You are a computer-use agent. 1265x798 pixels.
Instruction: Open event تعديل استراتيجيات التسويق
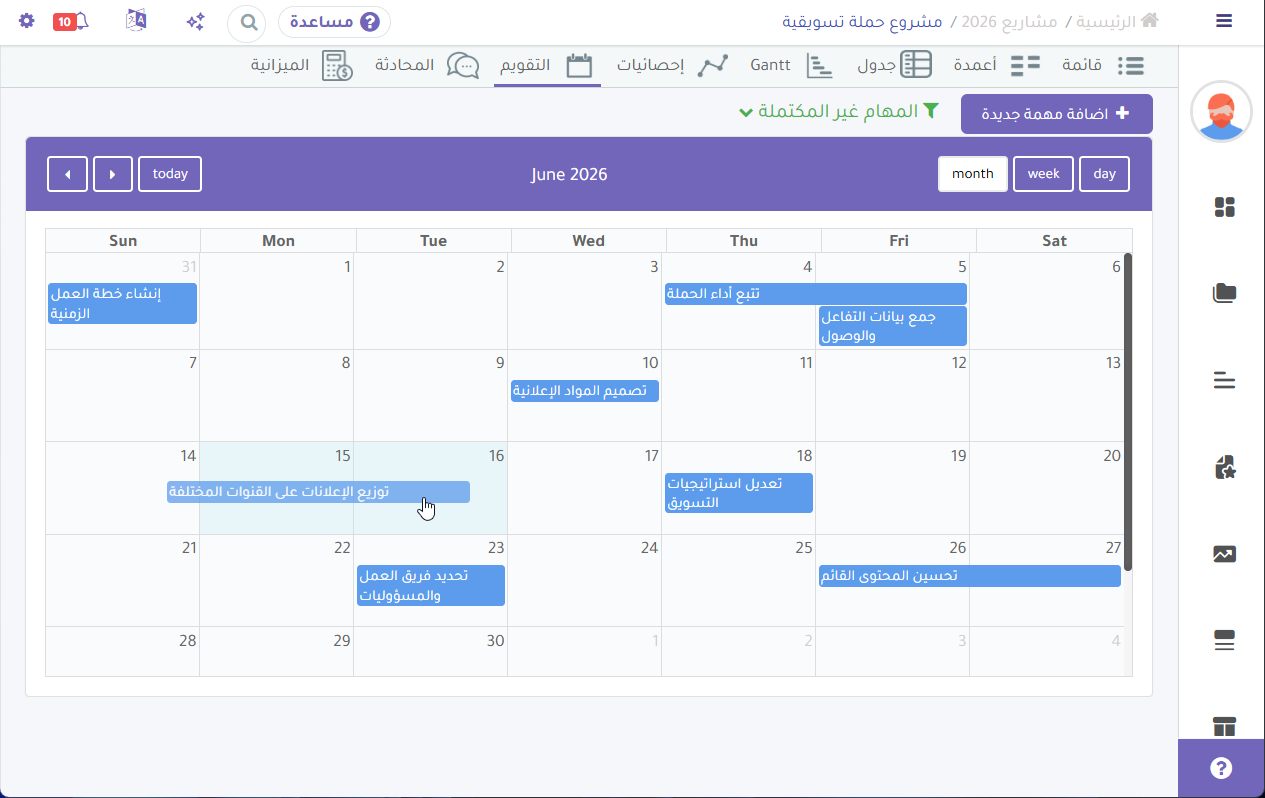739,493
